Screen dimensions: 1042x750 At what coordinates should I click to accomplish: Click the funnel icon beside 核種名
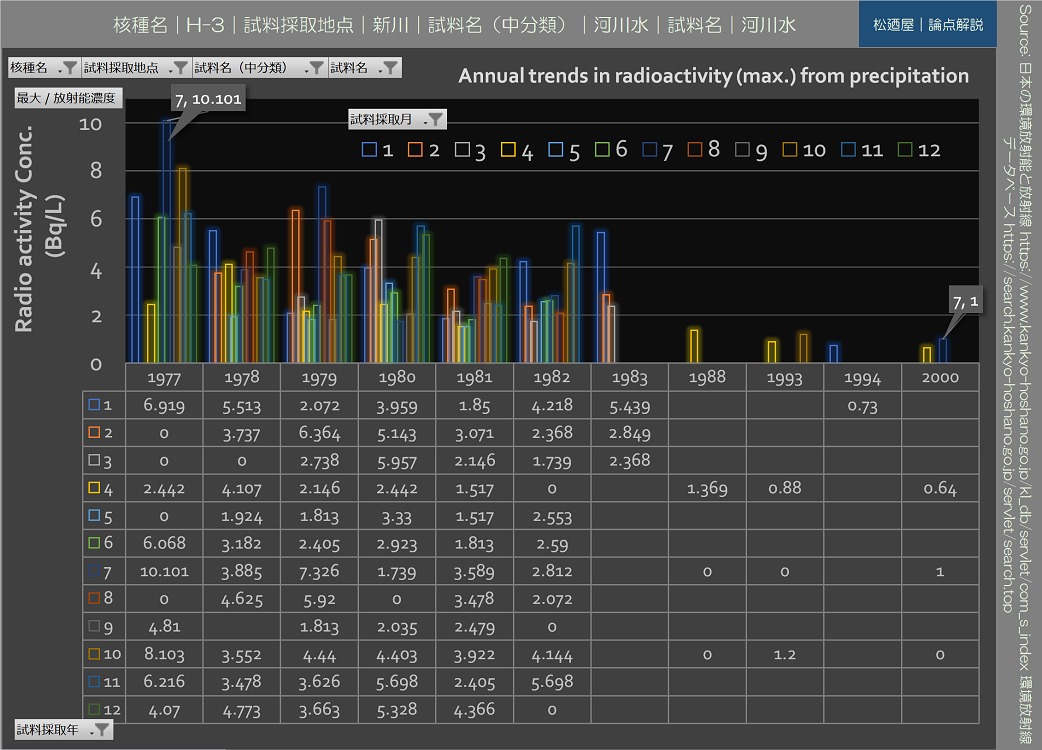[x=69, y=68]
